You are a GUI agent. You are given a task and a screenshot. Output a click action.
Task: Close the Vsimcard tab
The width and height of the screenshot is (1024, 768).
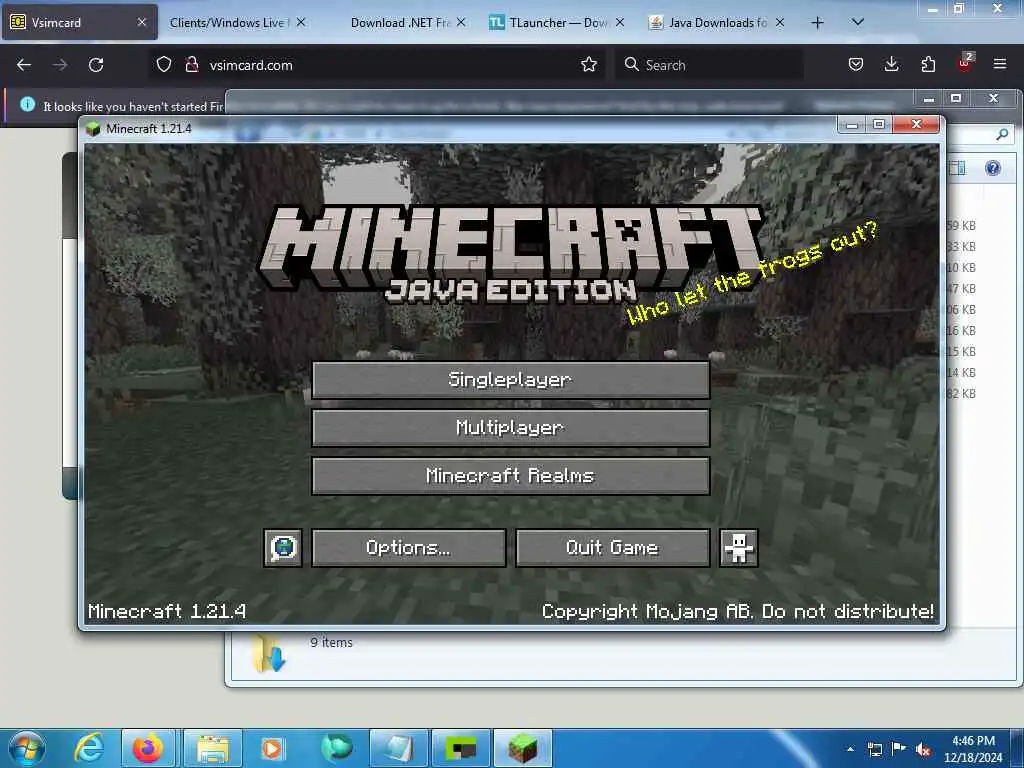(142, 22)
